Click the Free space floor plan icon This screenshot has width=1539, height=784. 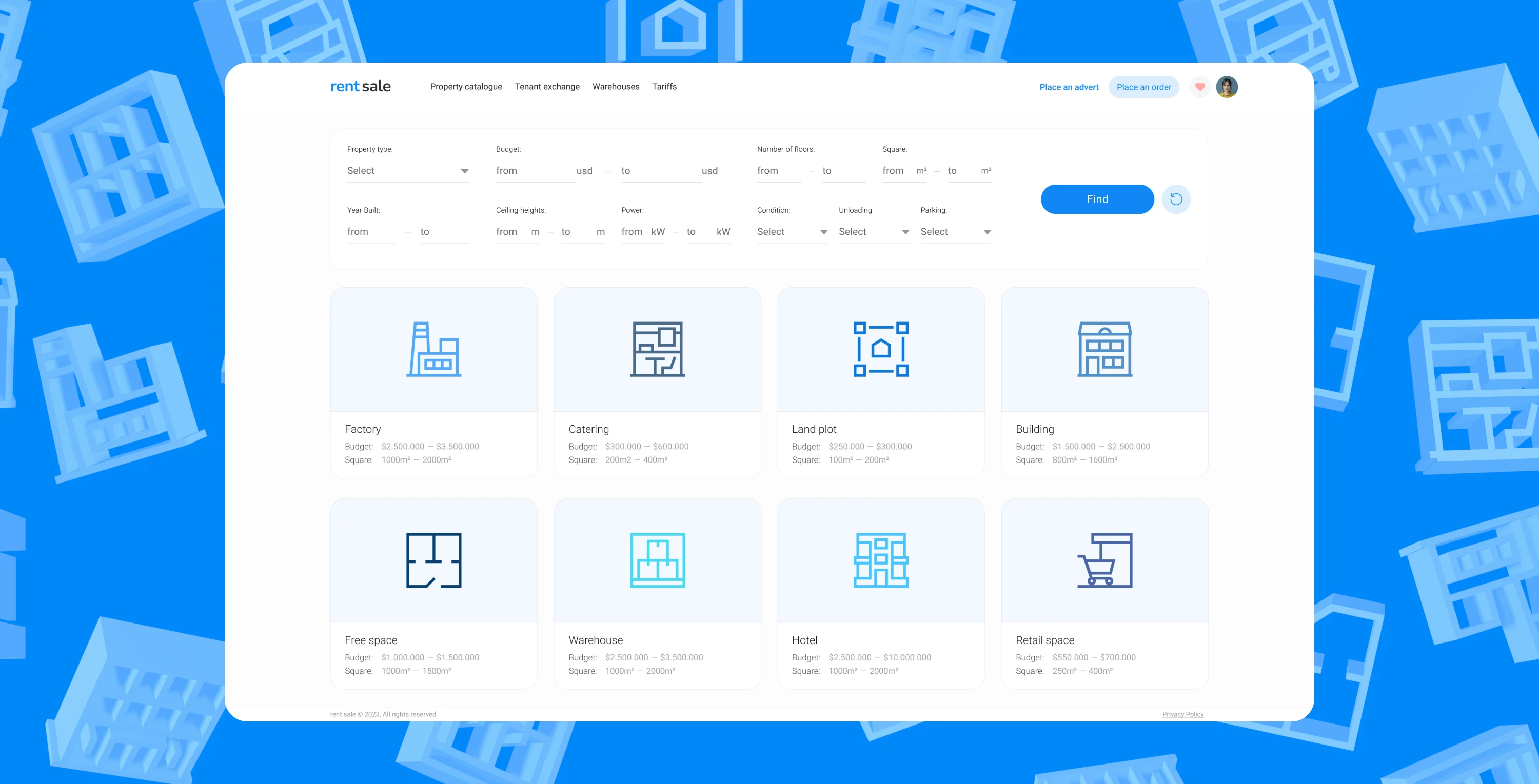click(x=433, y=560)
